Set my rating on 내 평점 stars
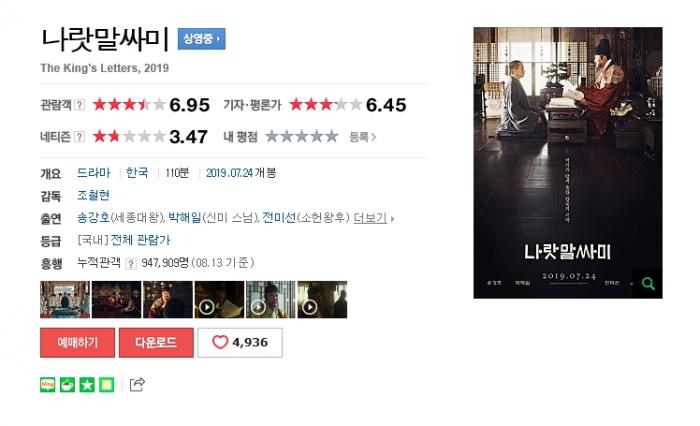Image resolution: width=700 pixels, height=426 pixels. 301,136
